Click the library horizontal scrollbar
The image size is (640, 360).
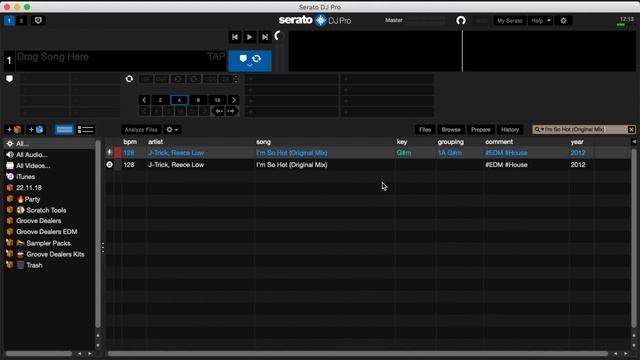(358, 353)
